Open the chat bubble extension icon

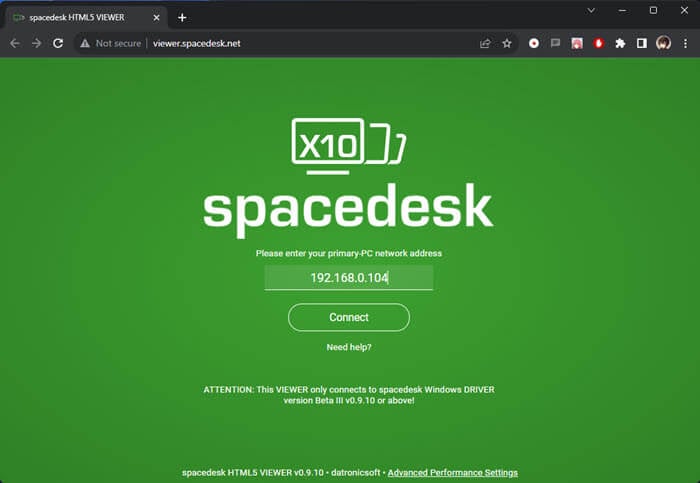555,43
